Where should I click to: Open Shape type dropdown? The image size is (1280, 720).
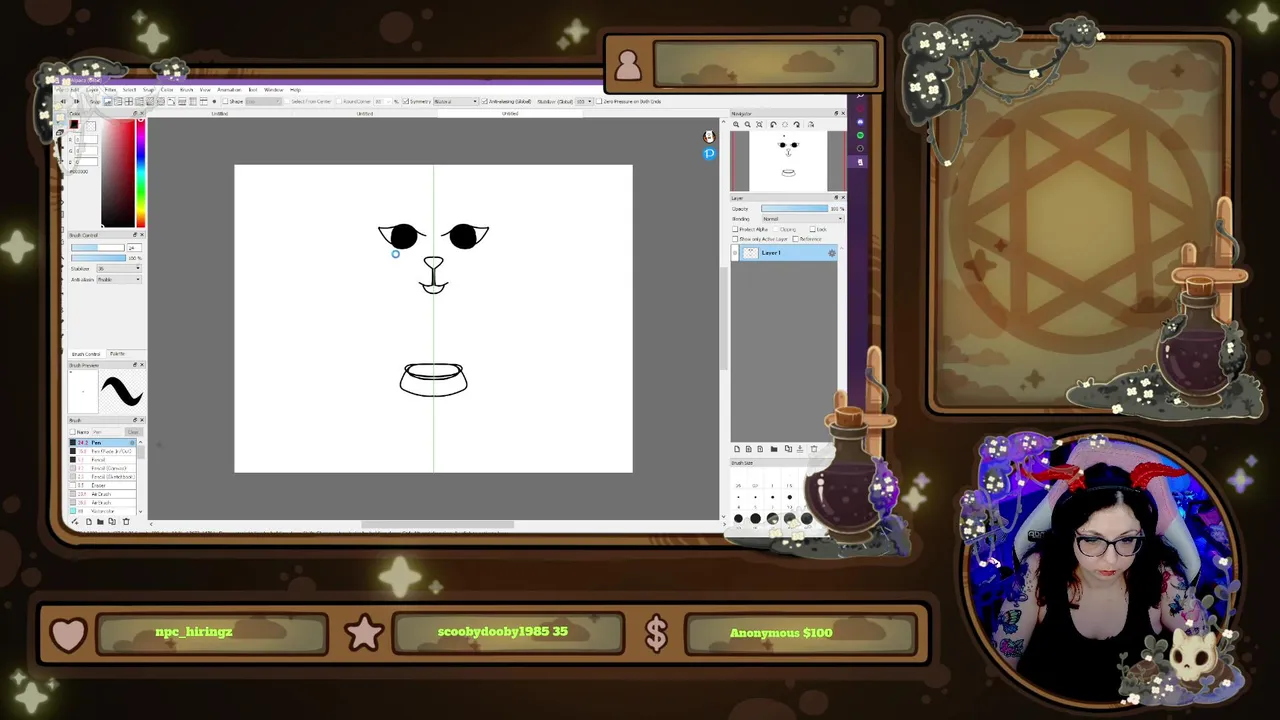point(263,101)
